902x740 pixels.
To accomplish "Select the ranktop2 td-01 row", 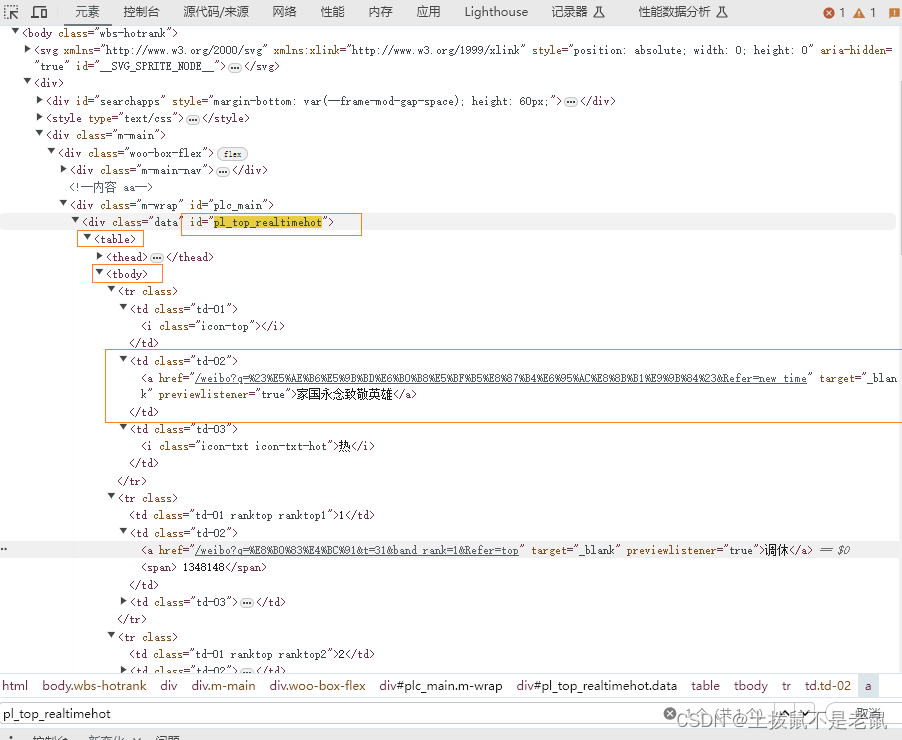I will coord(252,654).
